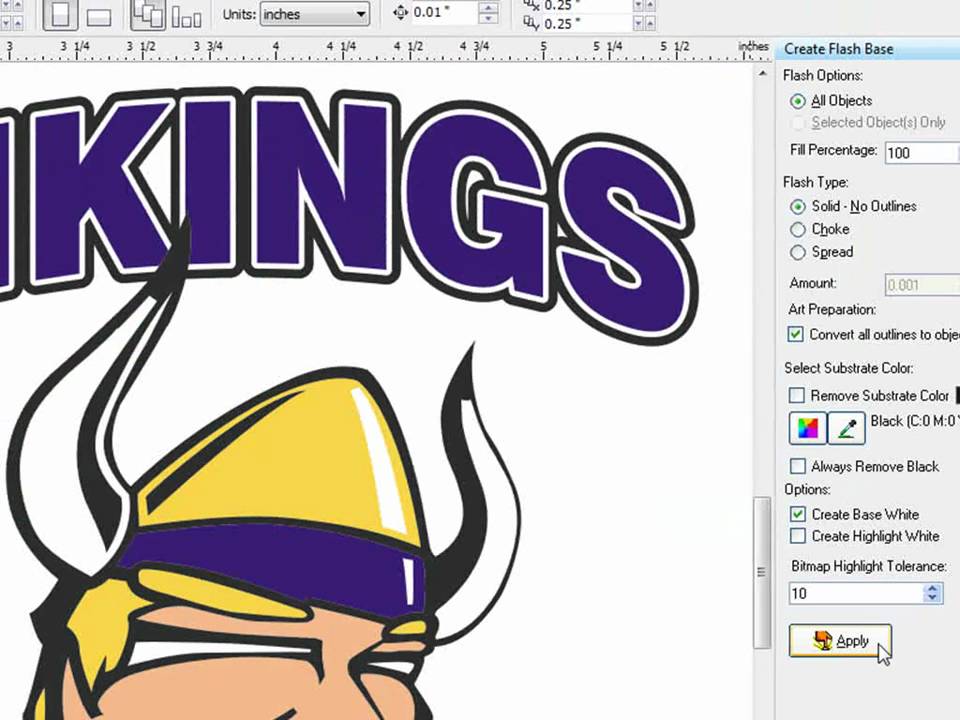Screen dimensions: 960x720
Task: Select portrait page orientation icon
Action: 61,14
